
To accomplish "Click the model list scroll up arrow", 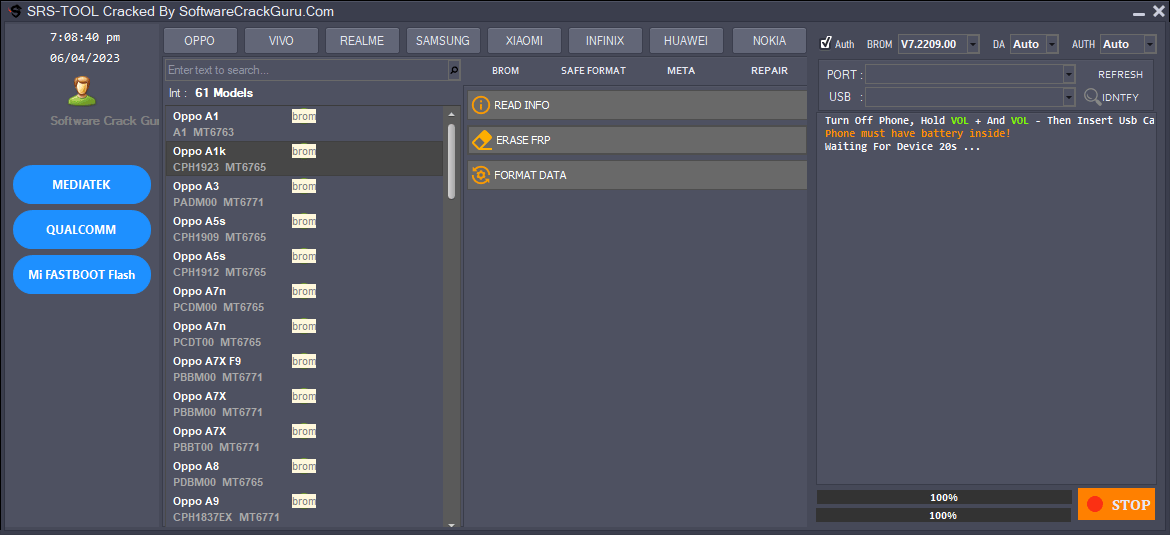I will [451, 114].
